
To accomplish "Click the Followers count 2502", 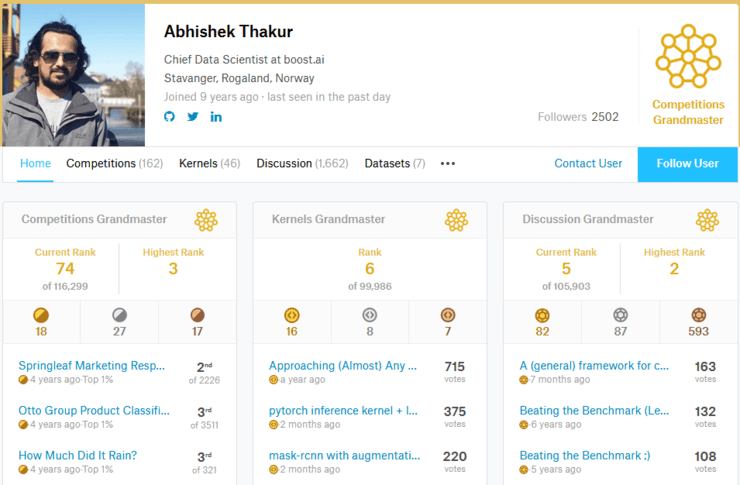I will [604, 117].
